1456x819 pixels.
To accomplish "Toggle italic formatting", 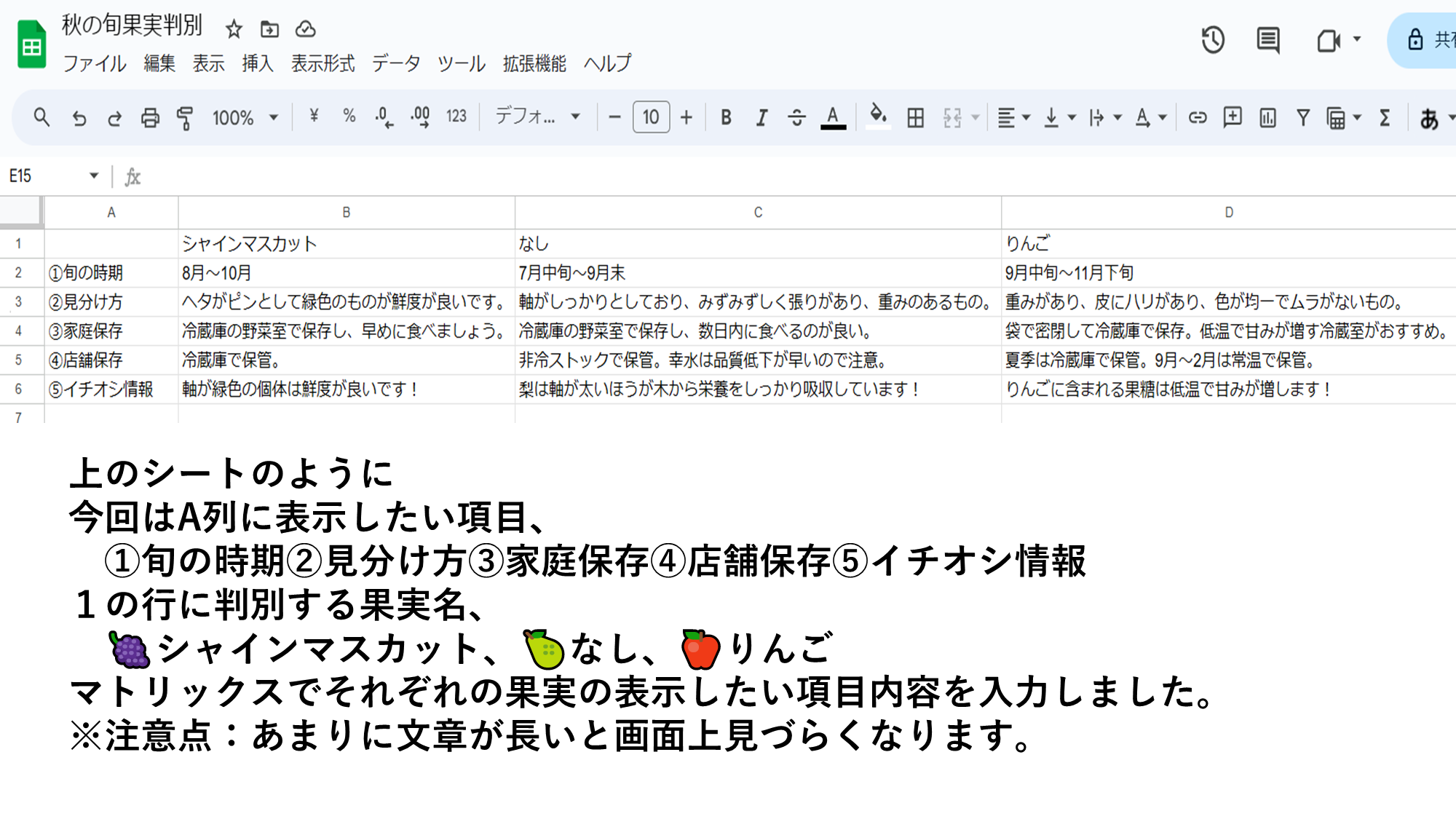I will point(761,117).
